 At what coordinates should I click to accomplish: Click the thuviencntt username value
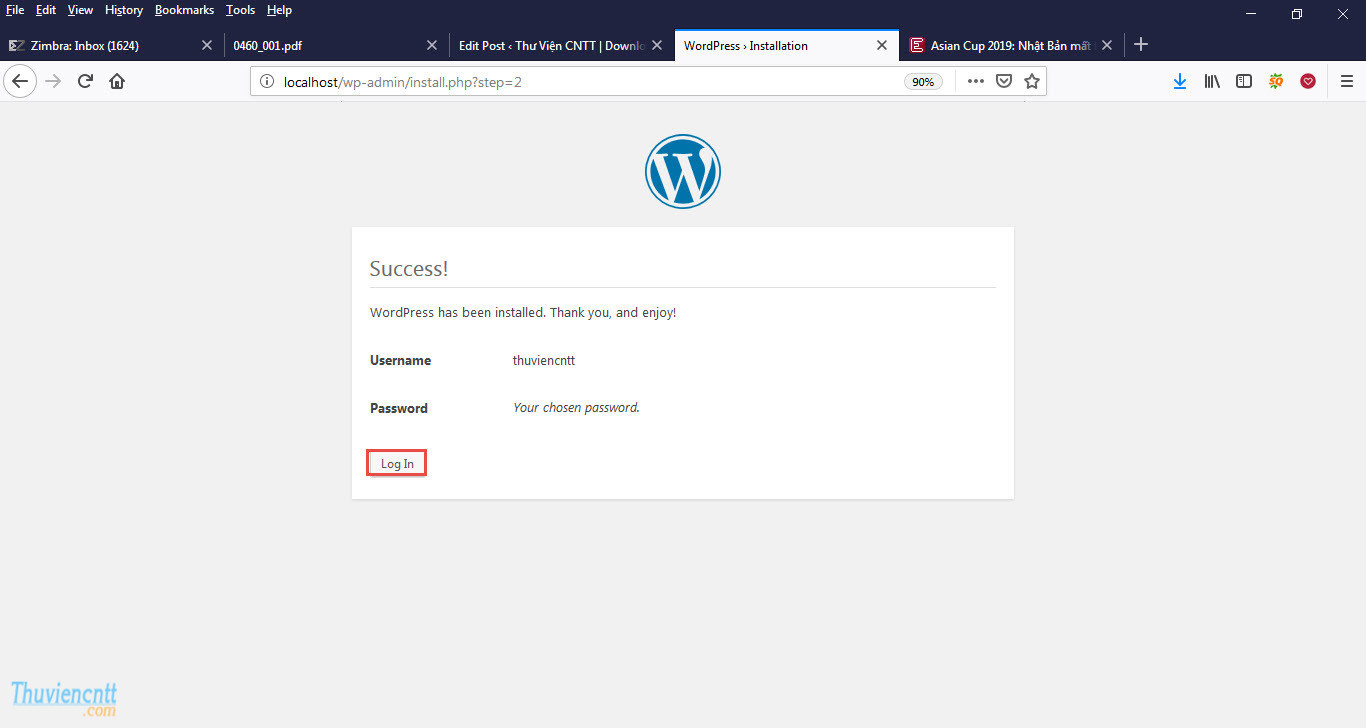pyautogui.click(x=544, y=360)
